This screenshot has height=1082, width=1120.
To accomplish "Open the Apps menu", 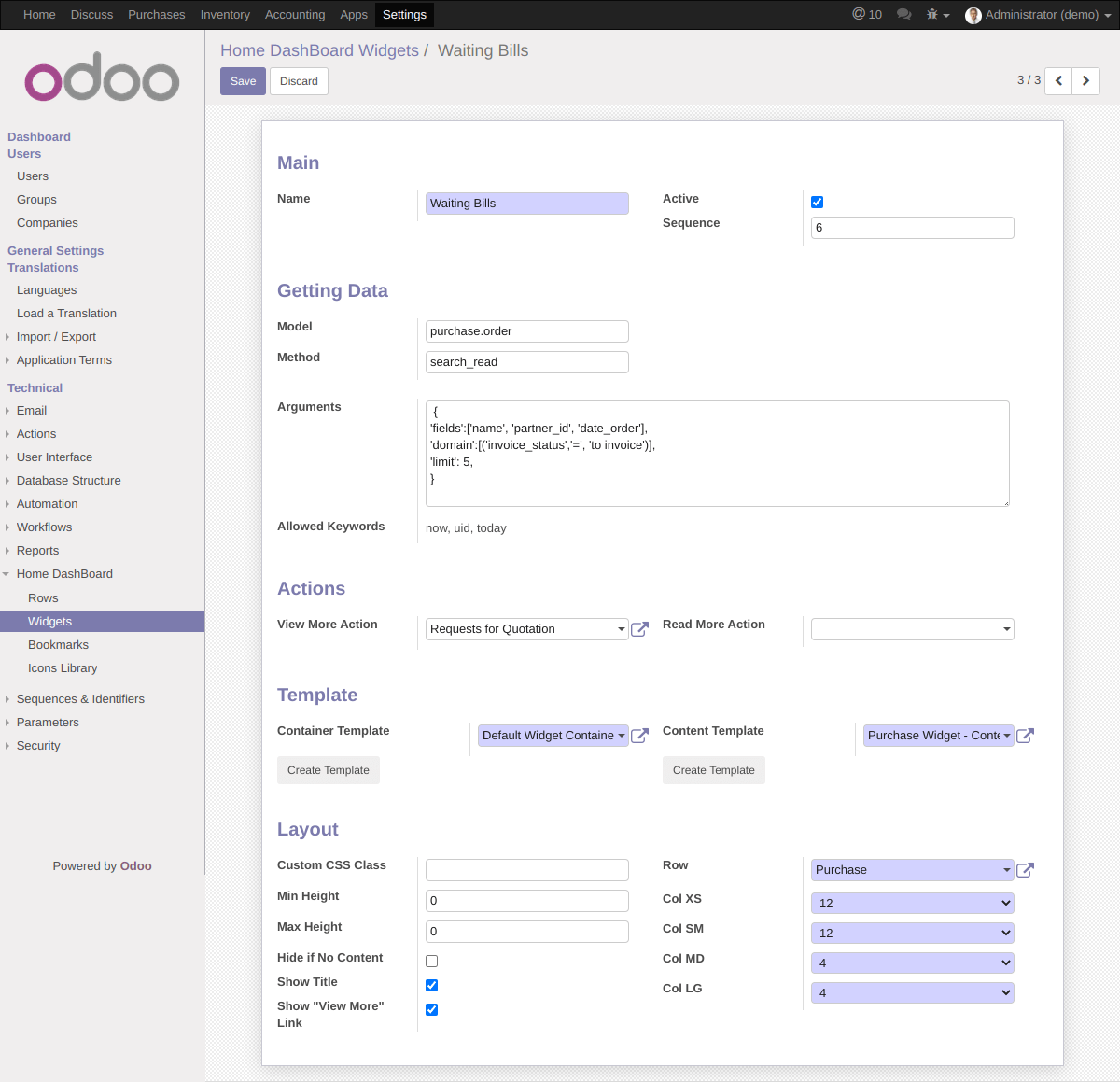I will pyautogui.click(x=353, y=14).
